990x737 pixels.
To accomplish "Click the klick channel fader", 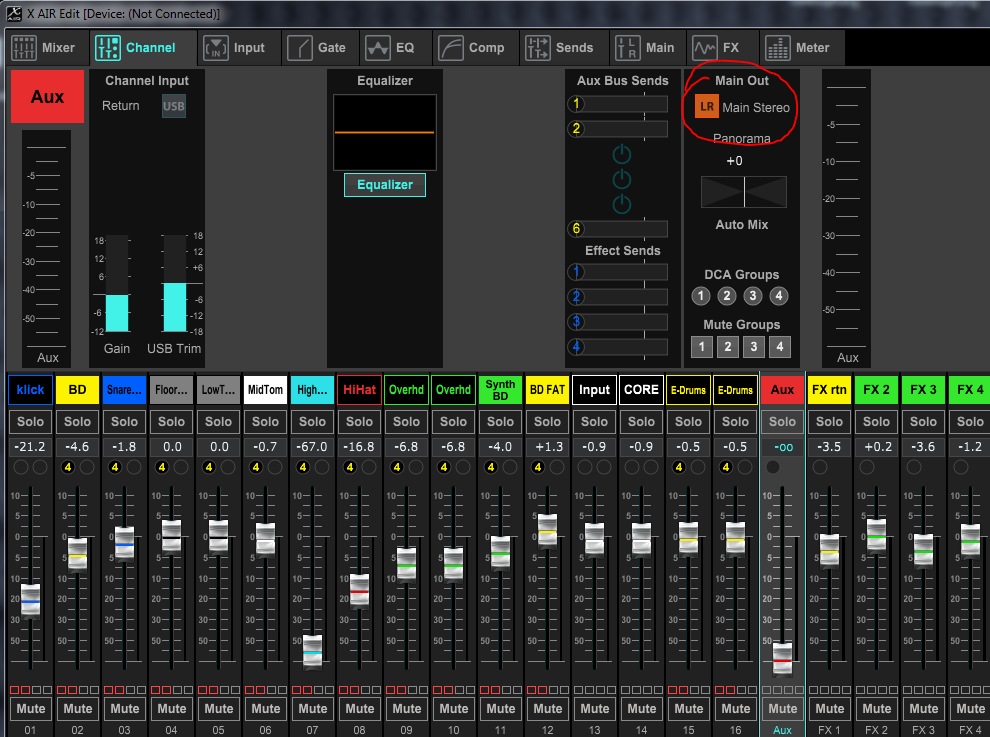I will pyautogui.click(x=30, y=600).
